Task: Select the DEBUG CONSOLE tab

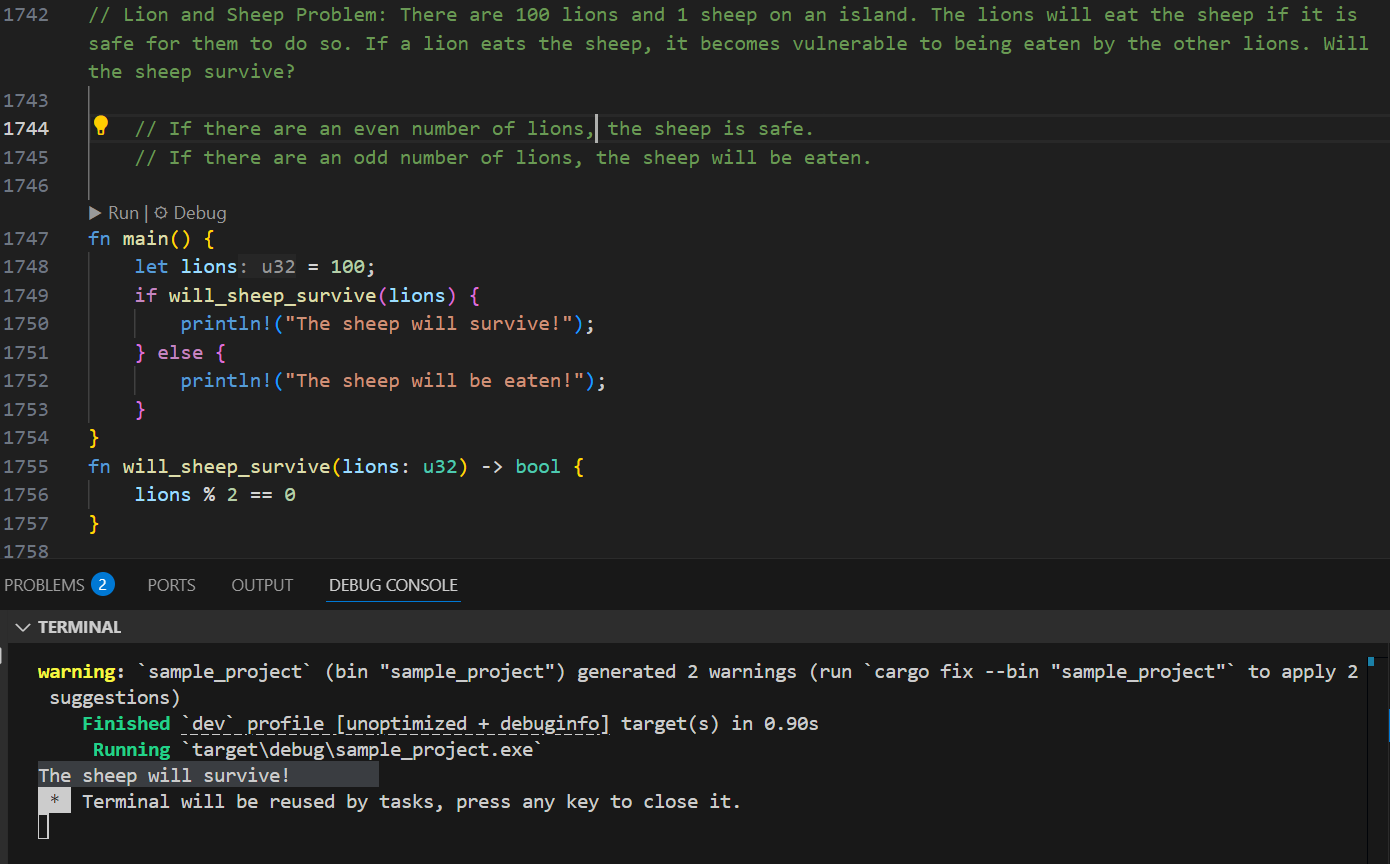Action: [393, 585]
